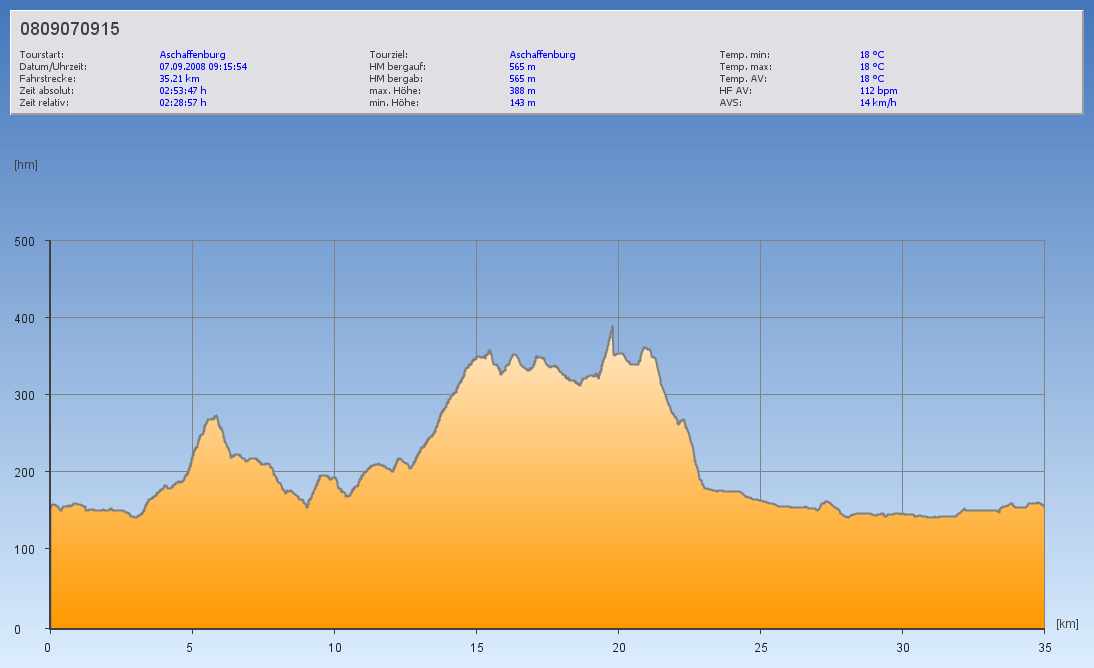Image resolution: width=1094 pixels, height=668 pixels.
Task: Click the 500 label on the y-axis
Action: click(25, 241)
